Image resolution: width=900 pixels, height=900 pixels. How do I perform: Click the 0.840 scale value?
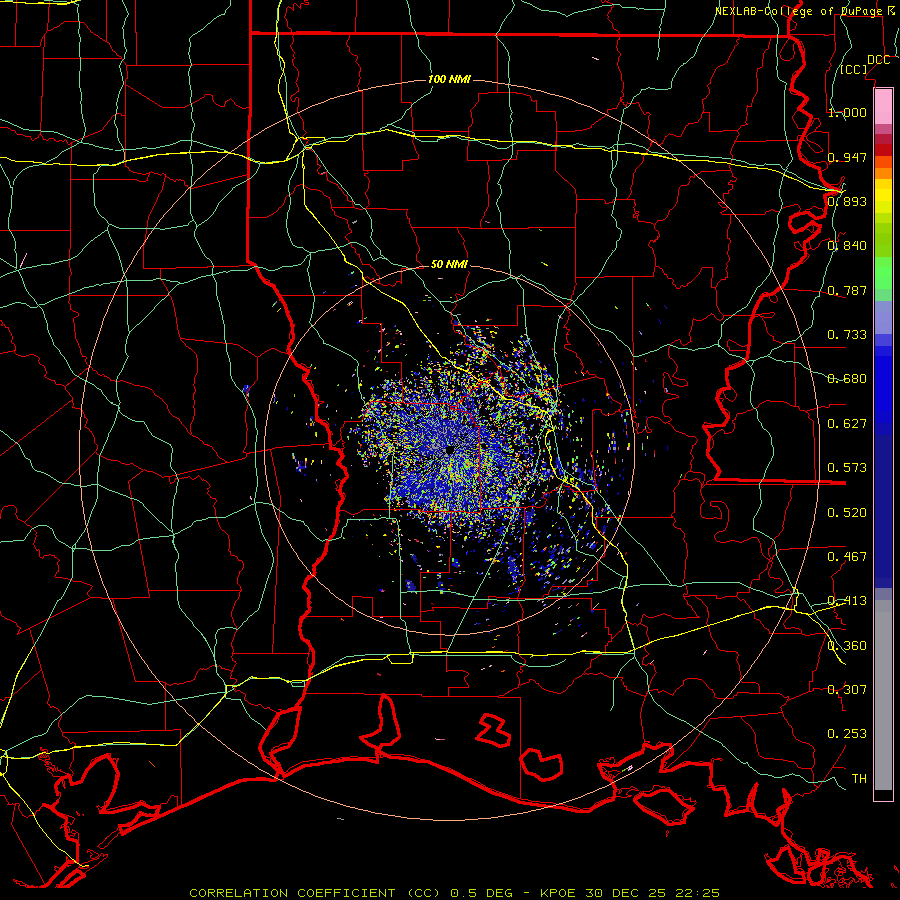click(847, 246)
